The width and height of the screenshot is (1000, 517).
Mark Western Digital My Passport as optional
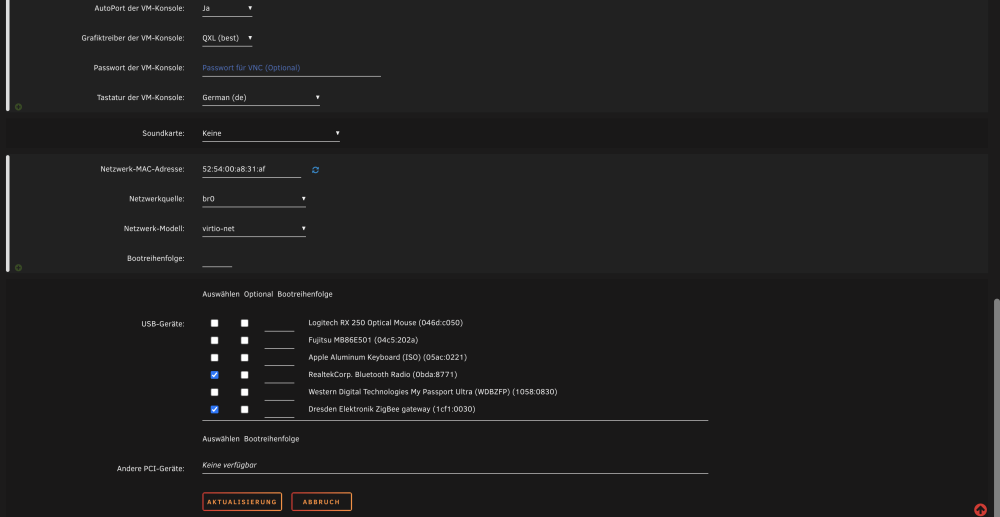(x=244, y=392)
